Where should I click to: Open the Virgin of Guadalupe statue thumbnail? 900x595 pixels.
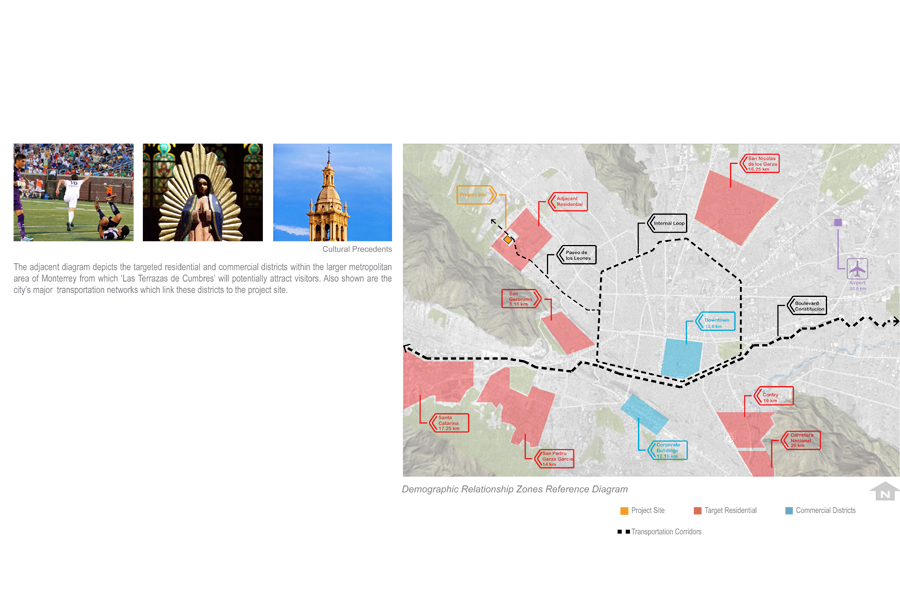[x=203, y=192]
